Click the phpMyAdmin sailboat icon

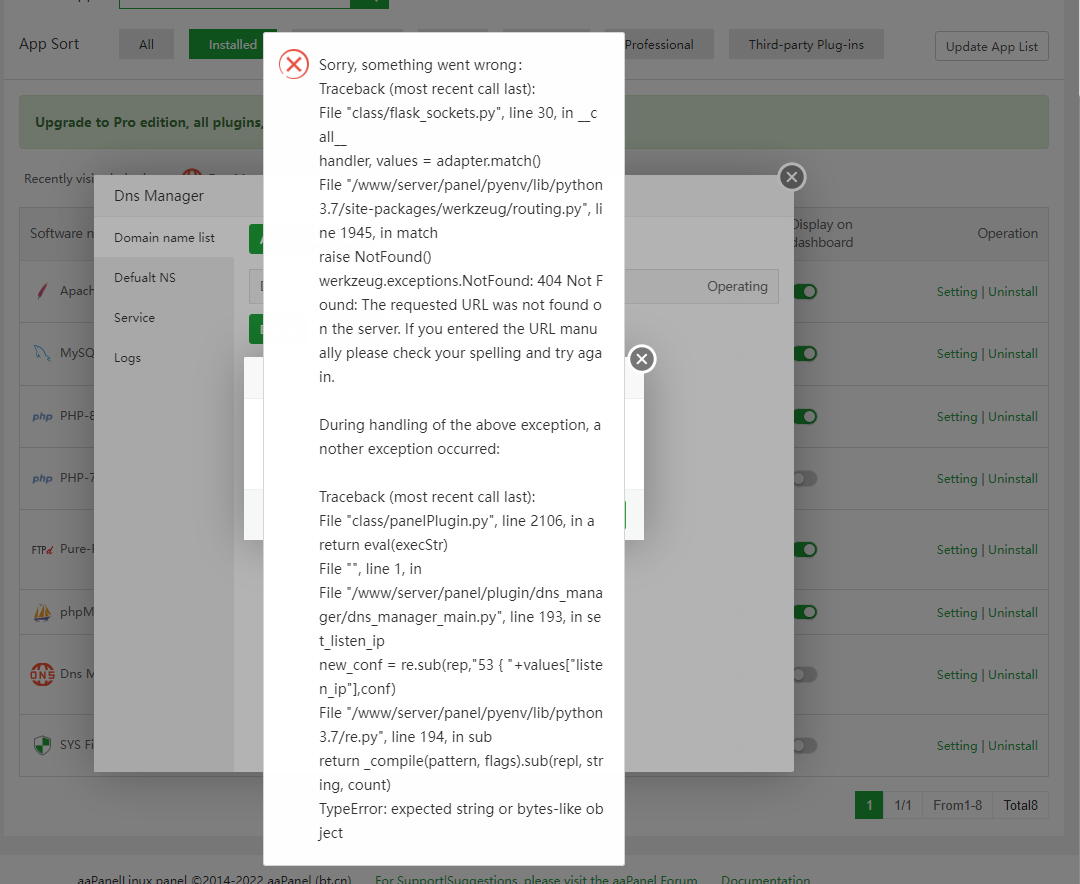[42, 612]
